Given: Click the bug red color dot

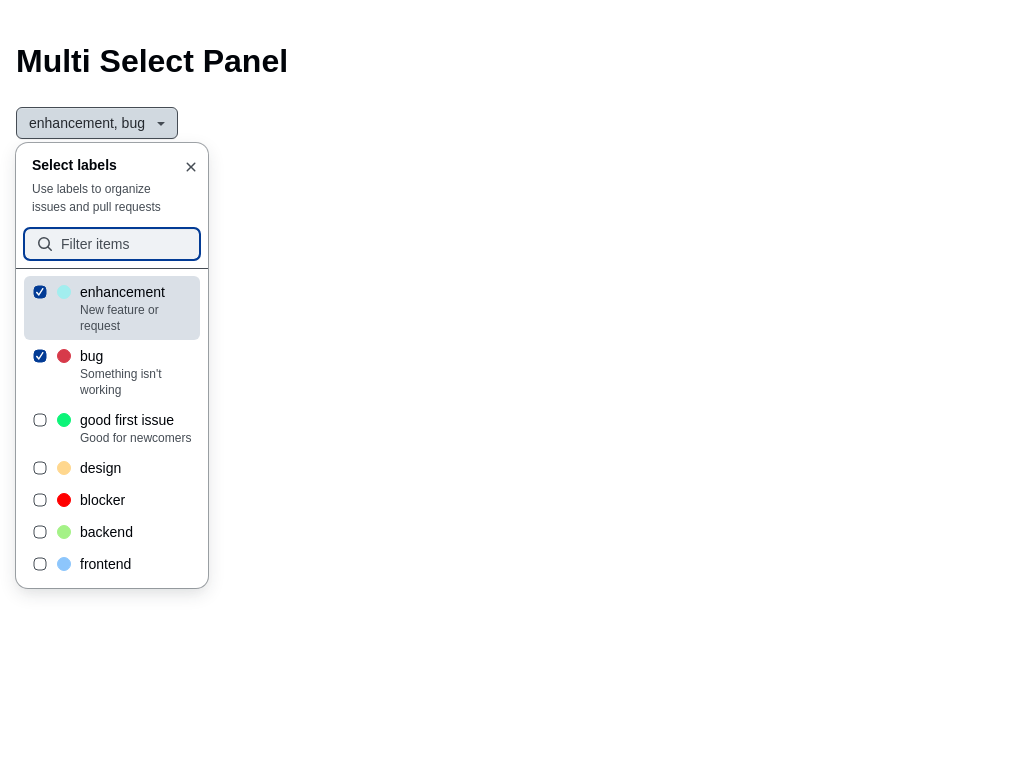Looking at the screenshot, I should point(64,356).
